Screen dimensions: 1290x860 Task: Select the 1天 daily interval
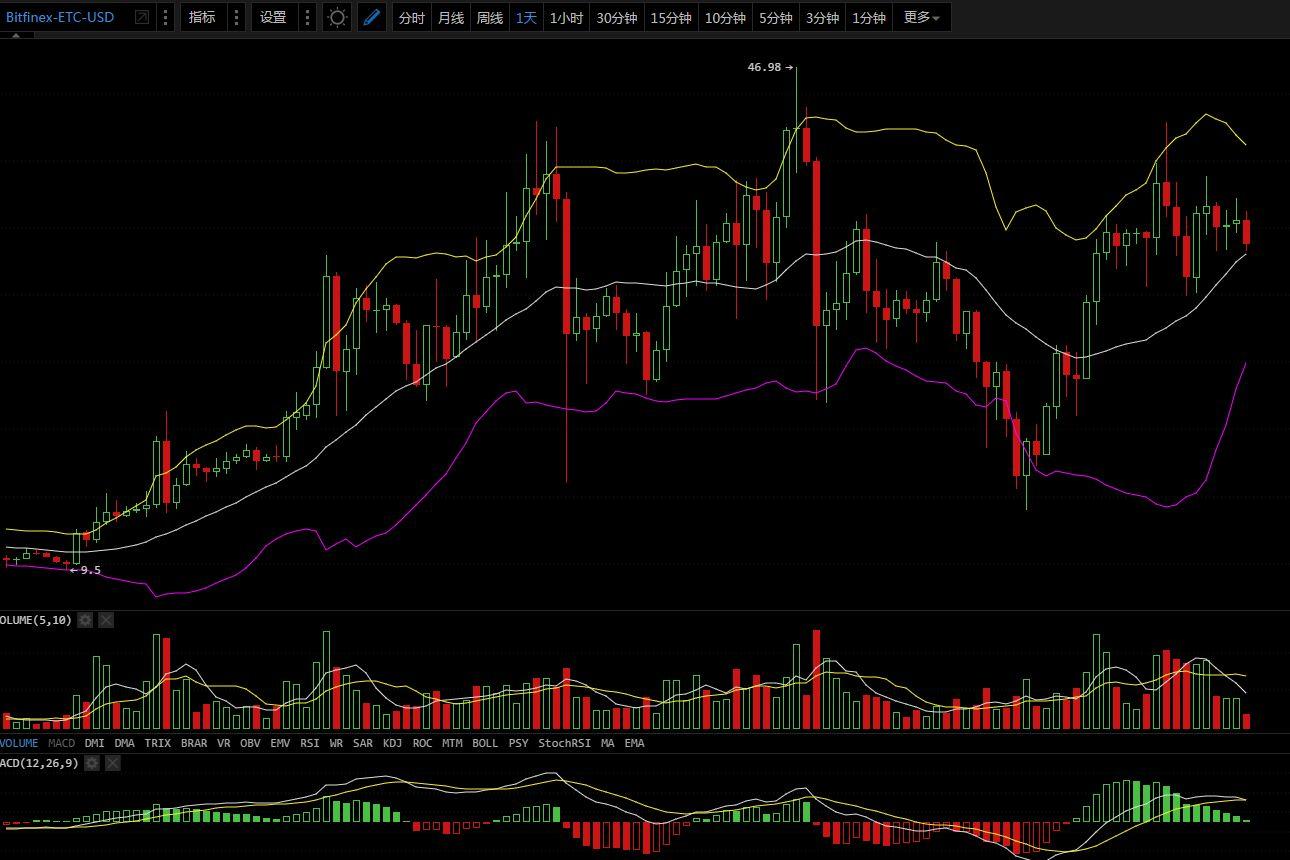526,18
